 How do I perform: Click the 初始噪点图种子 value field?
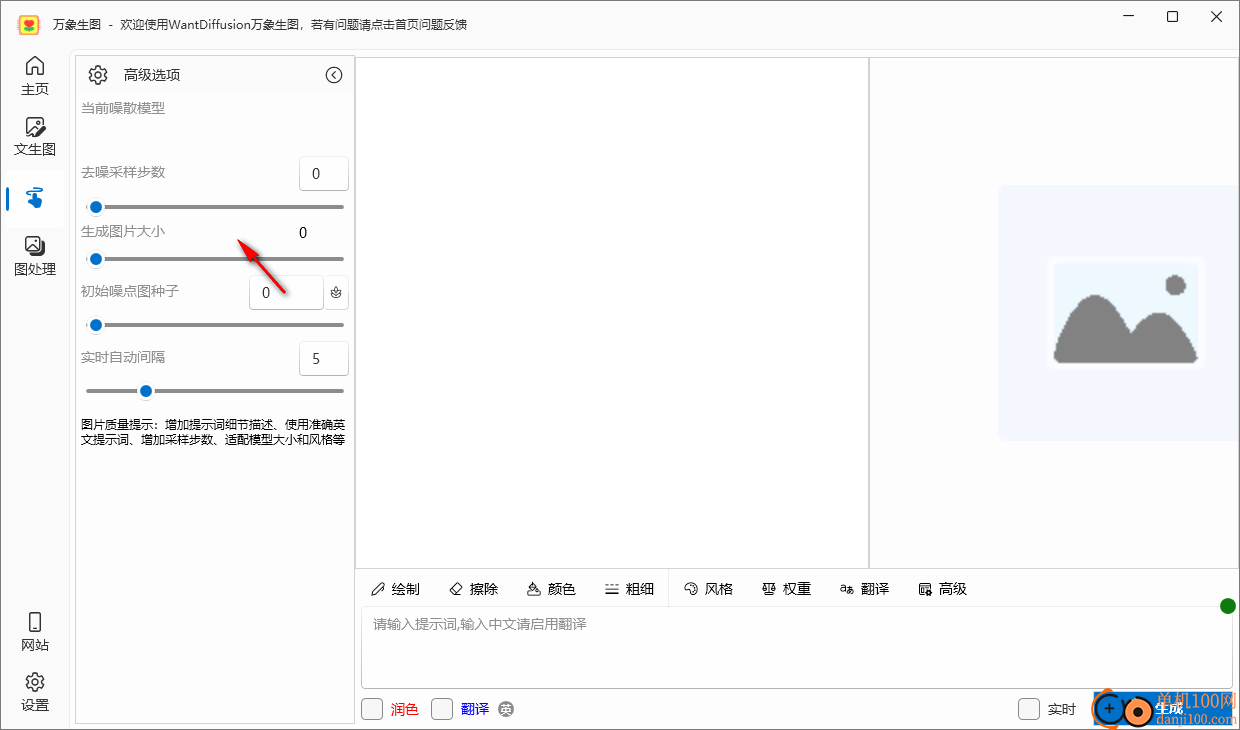tap(286, 293)
